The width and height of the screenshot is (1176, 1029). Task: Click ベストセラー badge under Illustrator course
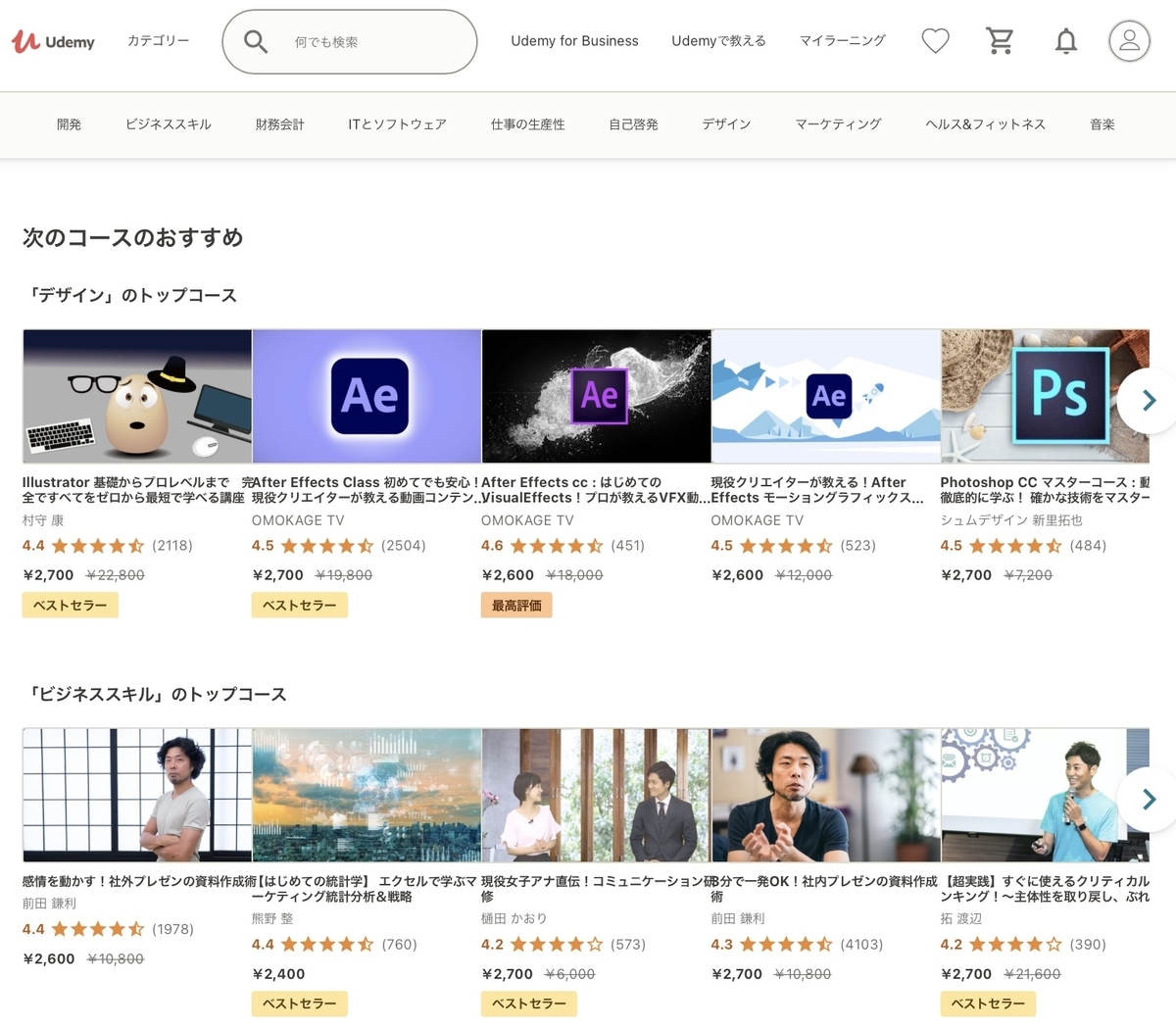71,606
